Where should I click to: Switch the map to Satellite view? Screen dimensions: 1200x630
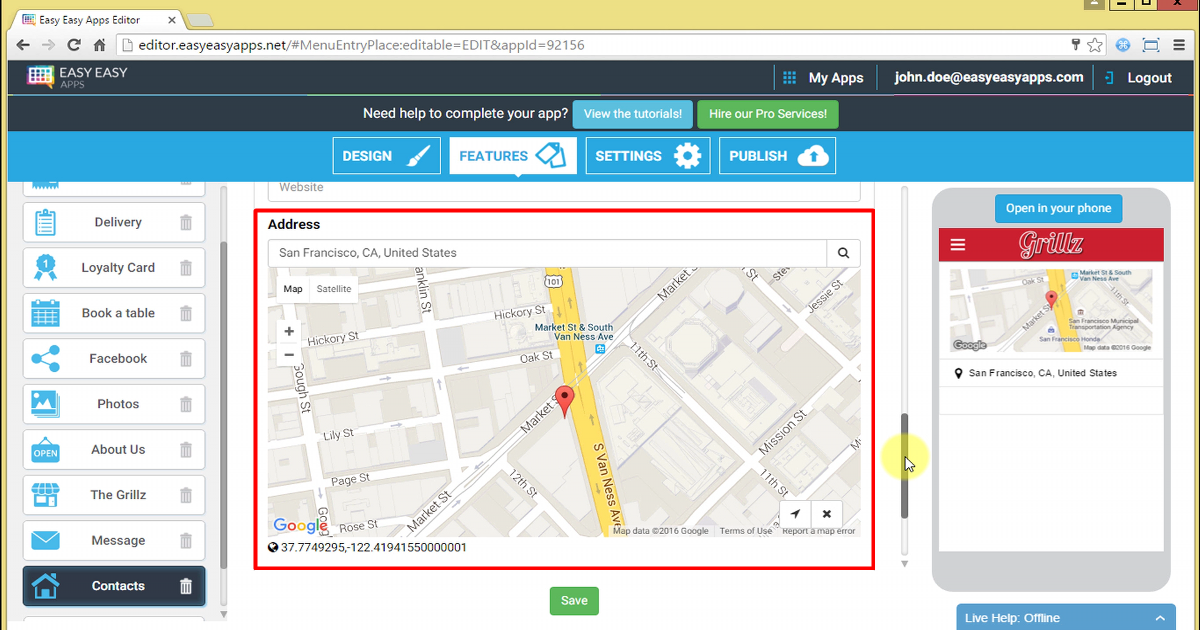coord(334,288)
